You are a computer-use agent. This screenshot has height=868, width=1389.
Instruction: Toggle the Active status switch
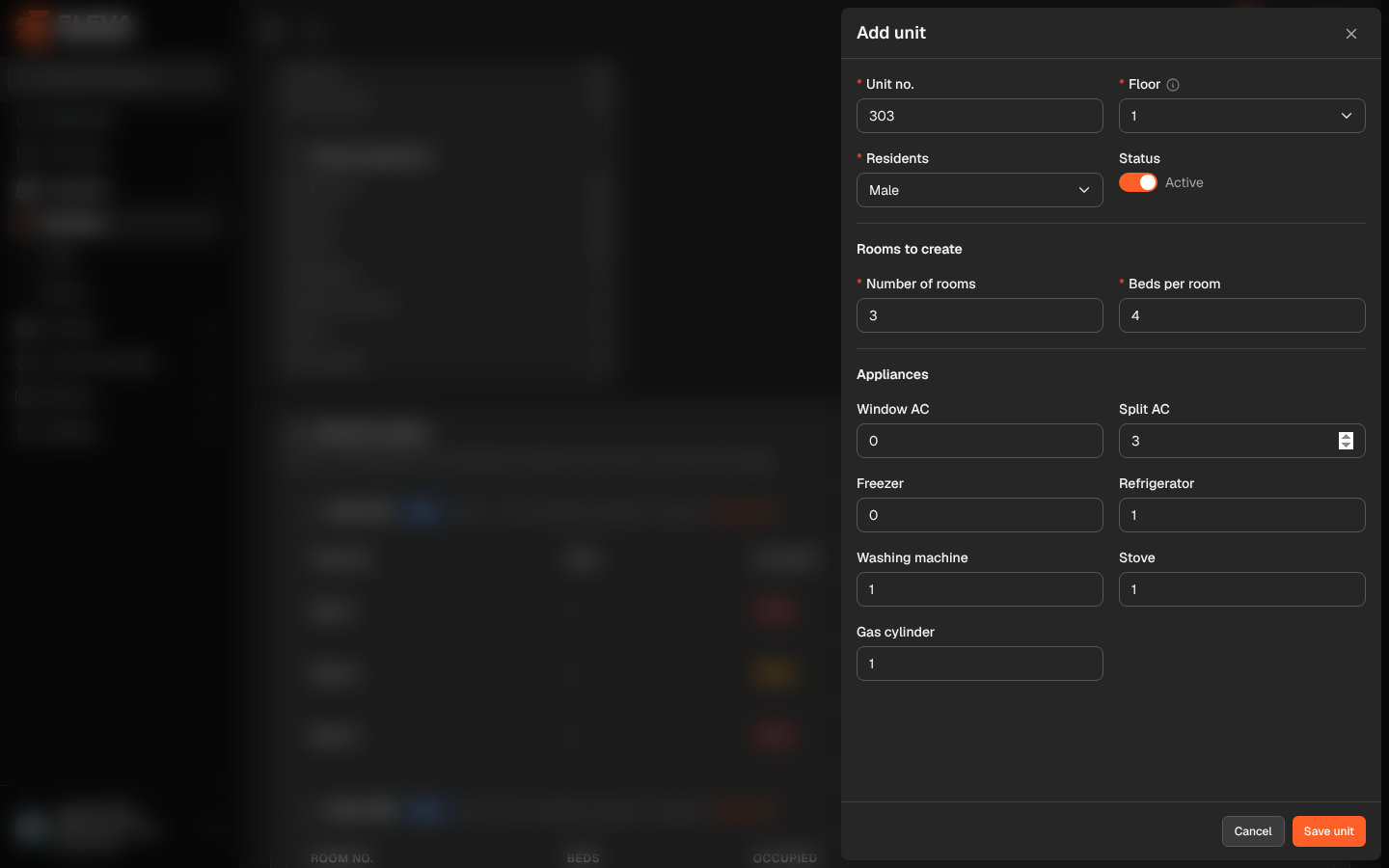(1138, 182)
